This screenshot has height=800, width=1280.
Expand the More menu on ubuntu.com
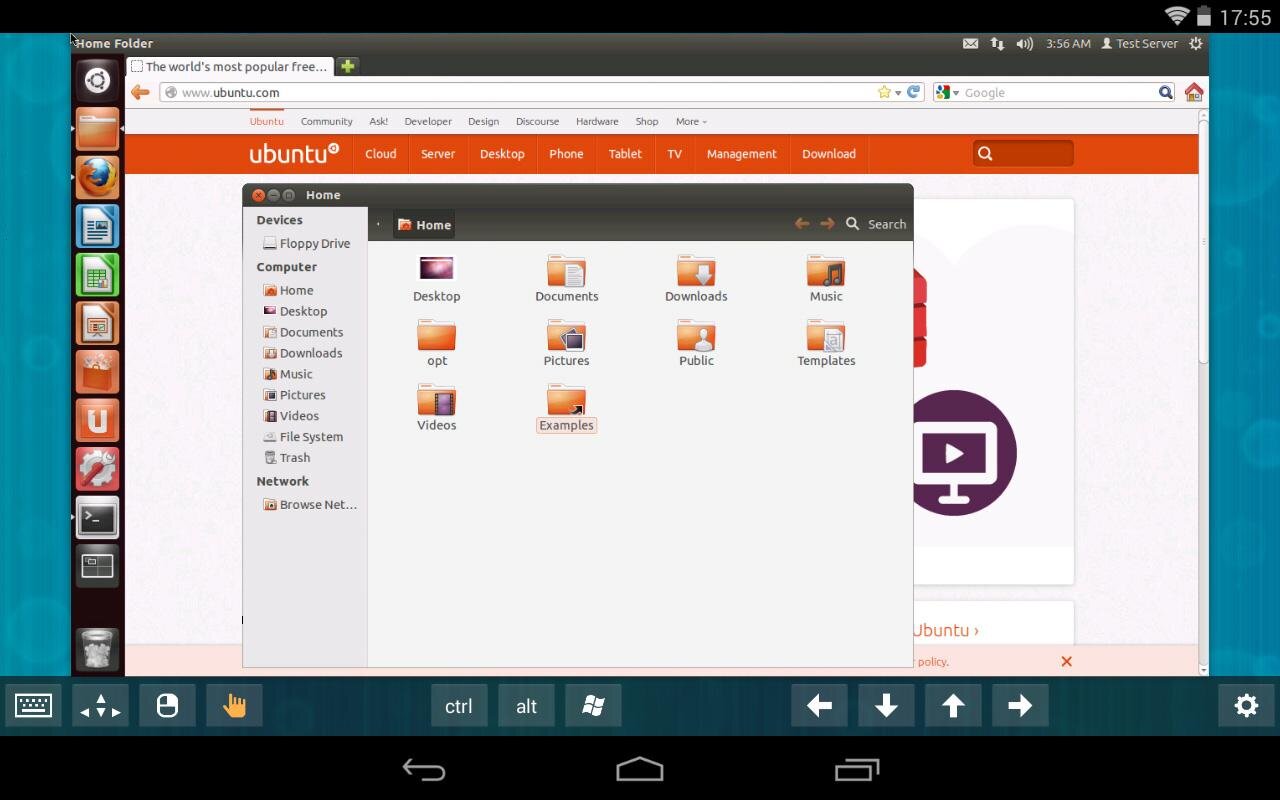pyautogui.click(x=691, y=122)
